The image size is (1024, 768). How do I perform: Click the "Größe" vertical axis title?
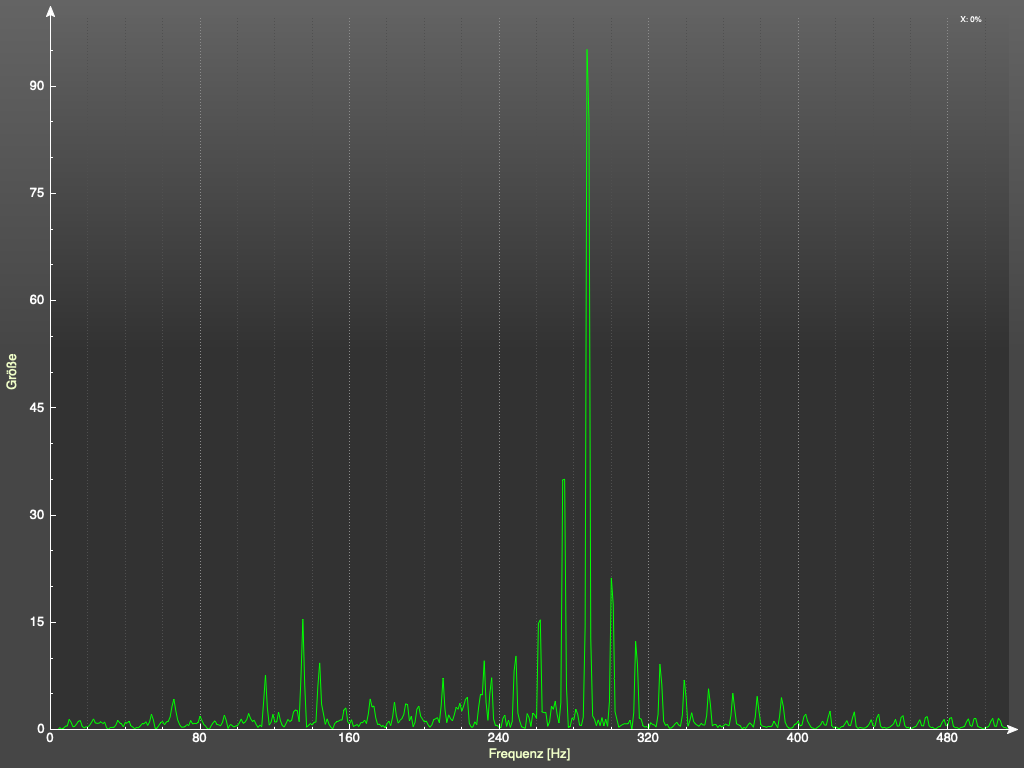point(12,372)
